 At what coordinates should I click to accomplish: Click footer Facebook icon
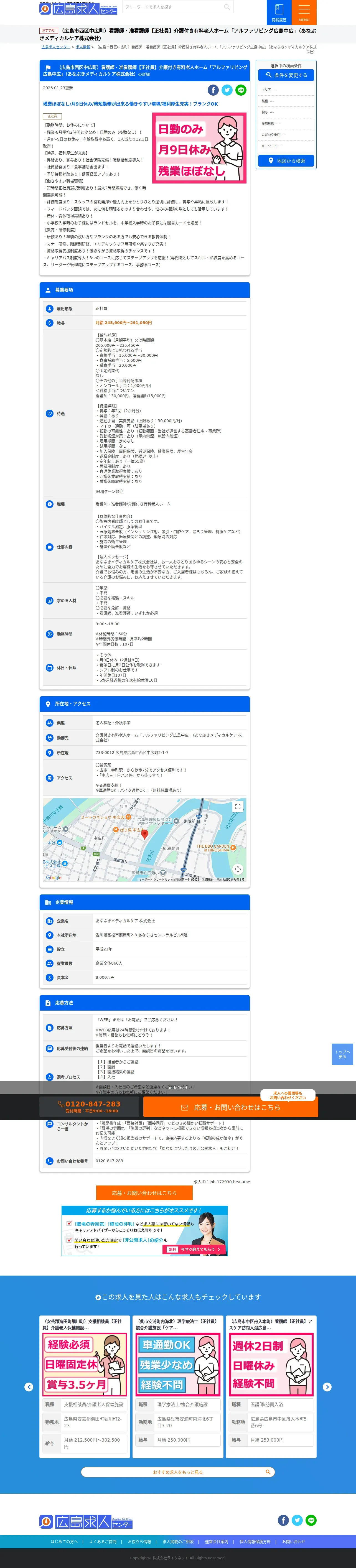point(284,1520)
